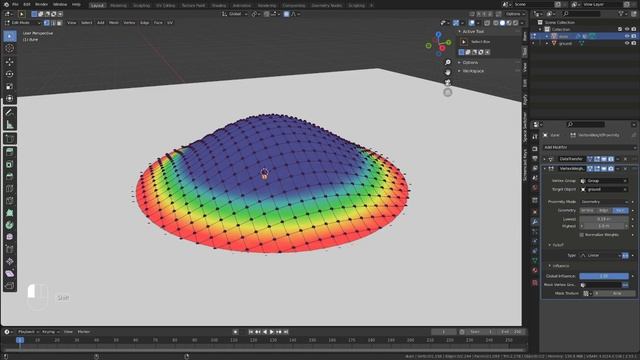This screenshot has height=360, width=640.
Task: Enable edge select mode
Action: pyautogui.click(x=53, y=23)
